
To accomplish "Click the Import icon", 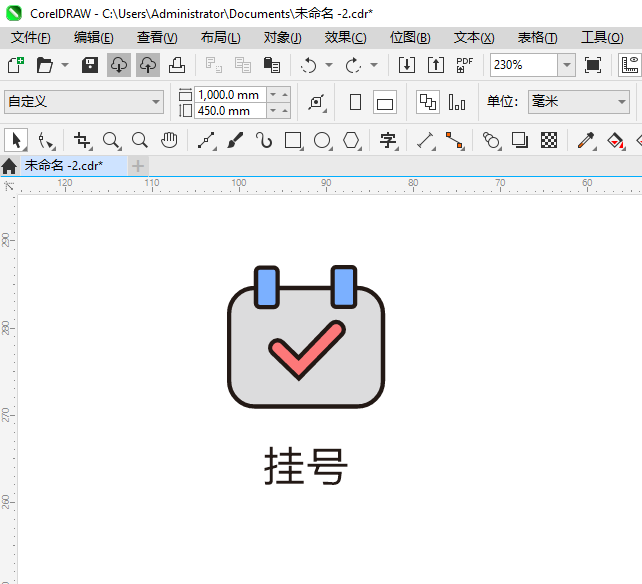I will coord(407,65).
